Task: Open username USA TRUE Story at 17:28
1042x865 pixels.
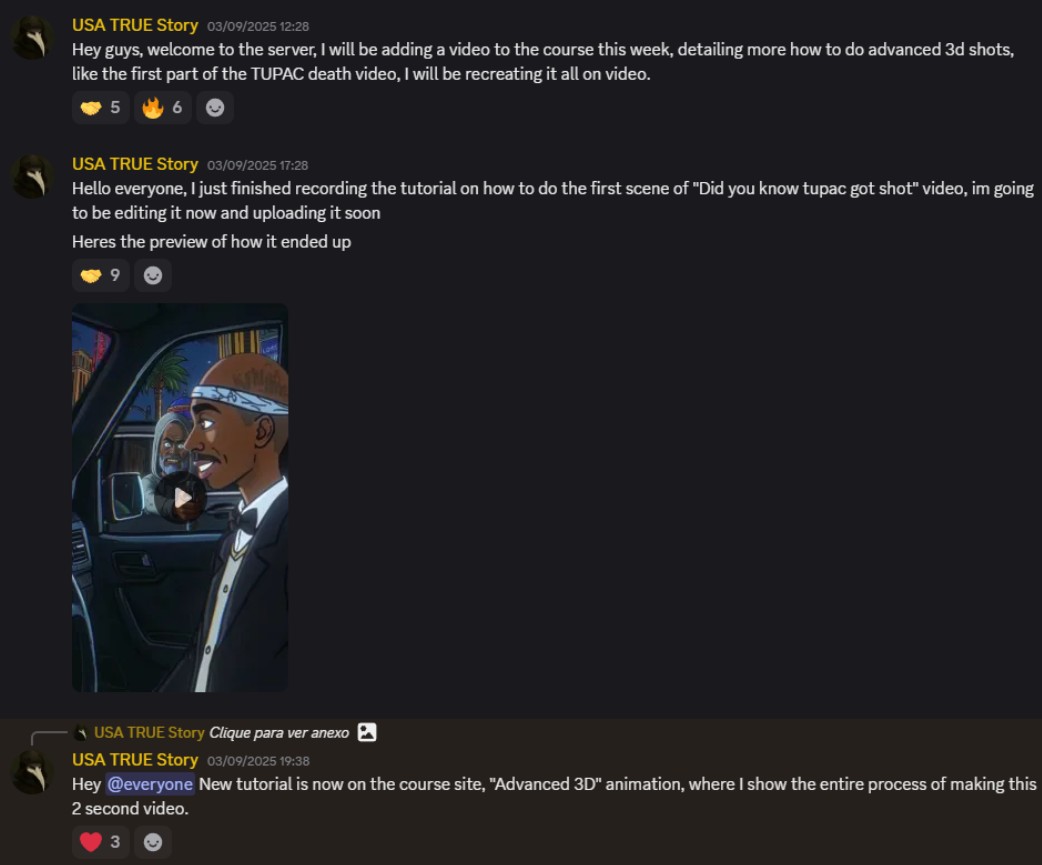Action: 135,164
